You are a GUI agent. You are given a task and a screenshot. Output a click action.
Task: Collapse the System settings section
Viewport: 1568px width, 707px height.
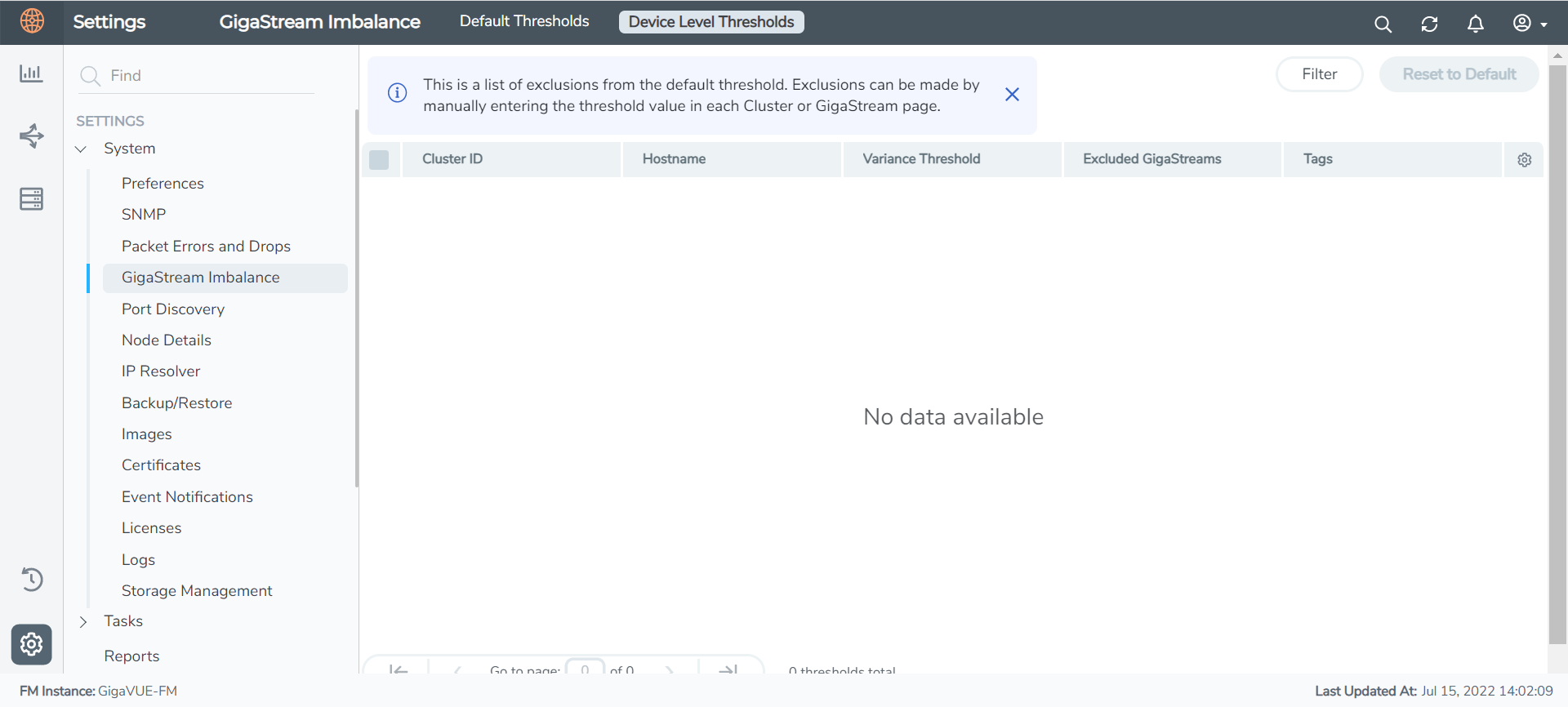coord(81,149)
